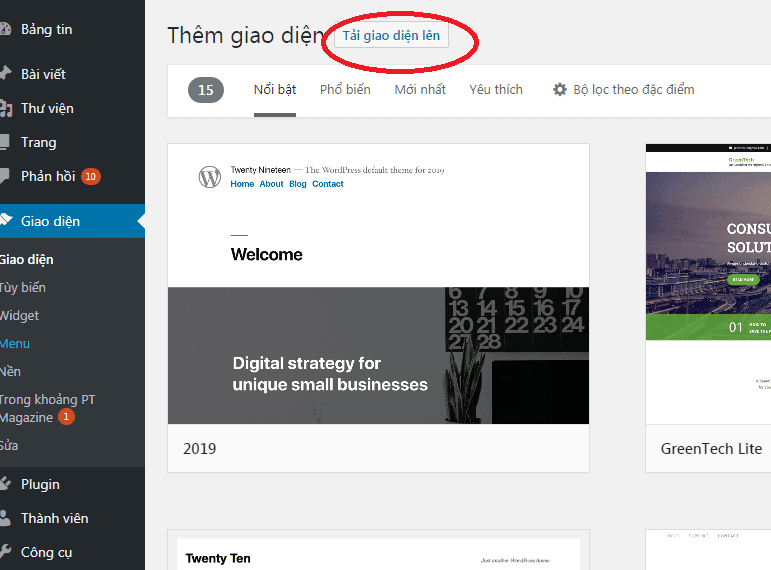The image size is (771, 570).
Task: Open Twenty Nineteen theme screenshot
Action: [379, 284]
